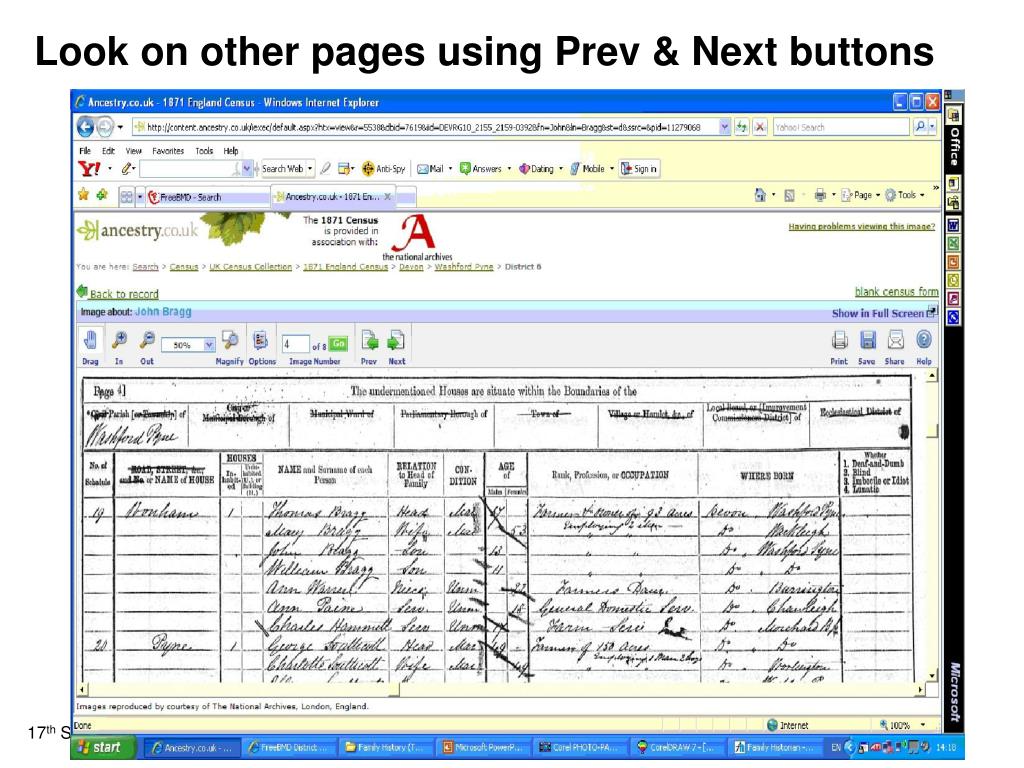Open Yahoo Mail from the toolbar
The width and height of the screenshot is (1024, 768).
[x=430, y=169]
